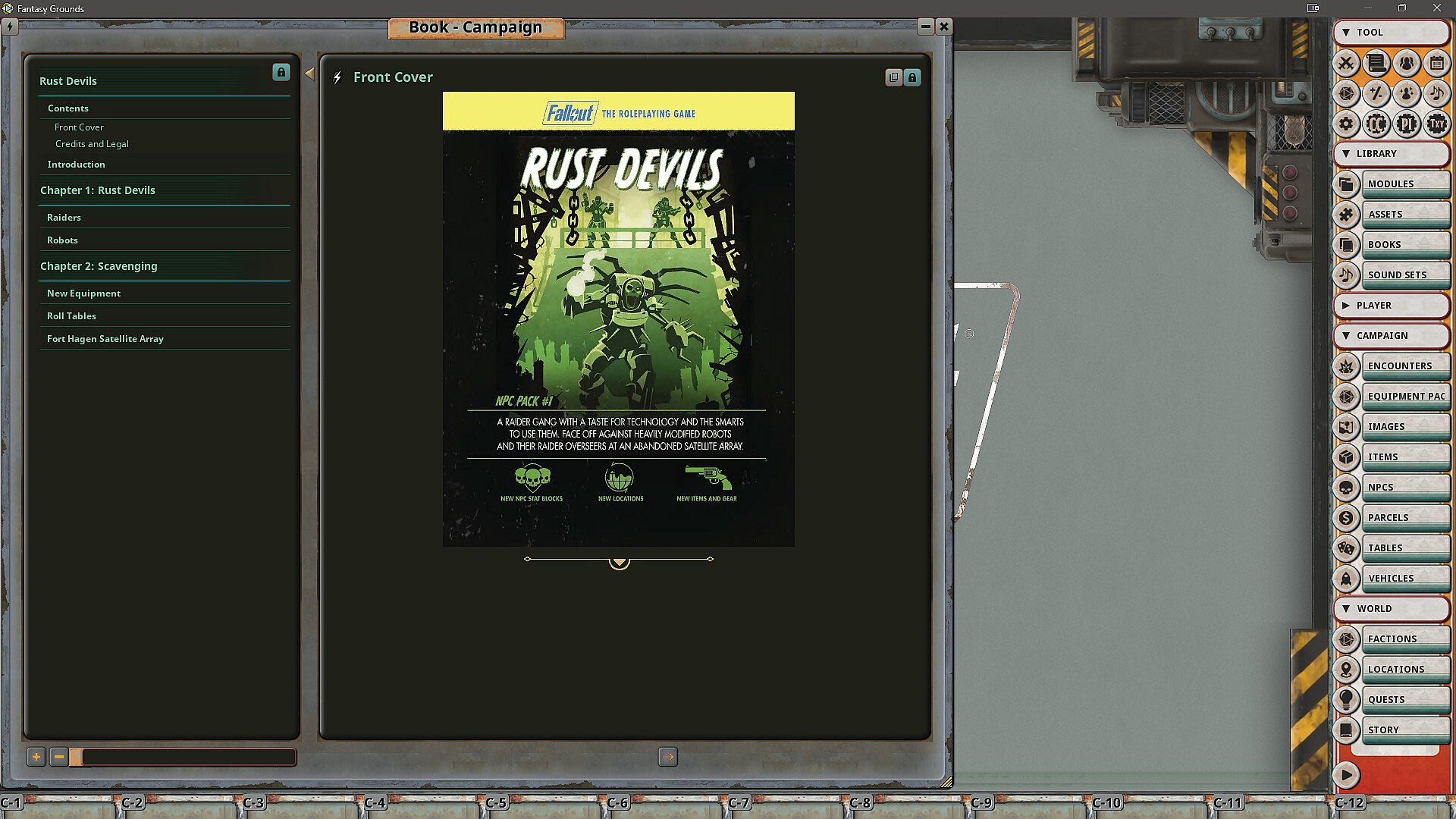Toggle the Front Cover page lock icon
The image size is (1456, 819).
point(912,77)
